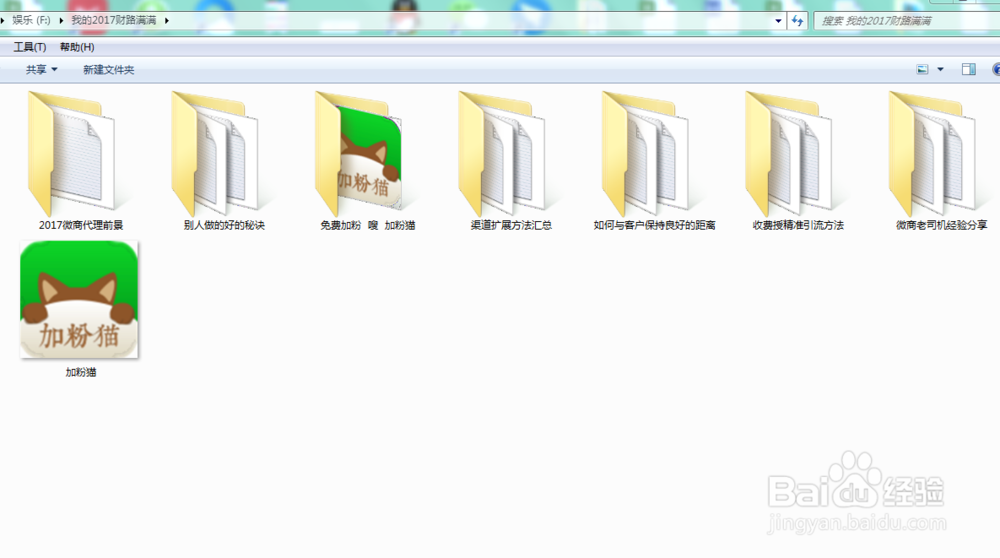Click the 别人做的好的秘诀 file name
Screen dimensions: 1000x558
pyautogui.click(x=224, y=225)
